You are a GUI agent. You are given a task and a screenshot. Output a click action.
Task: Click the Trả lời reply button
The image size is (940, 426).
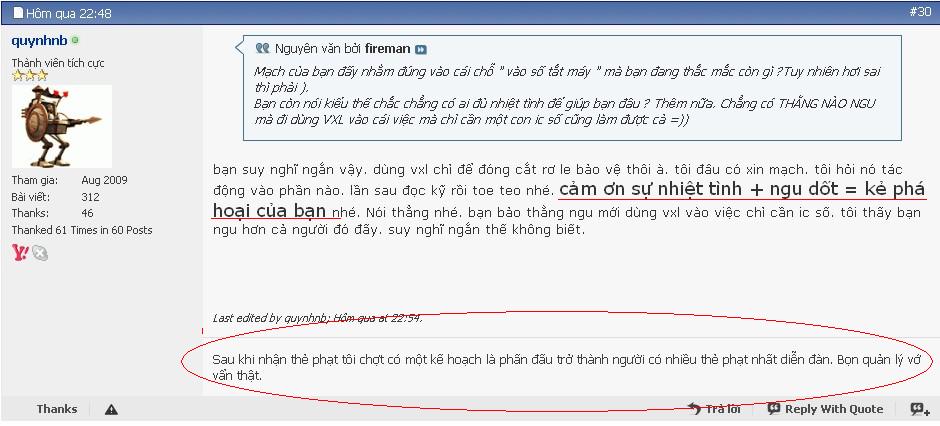(x=713, y=409)
